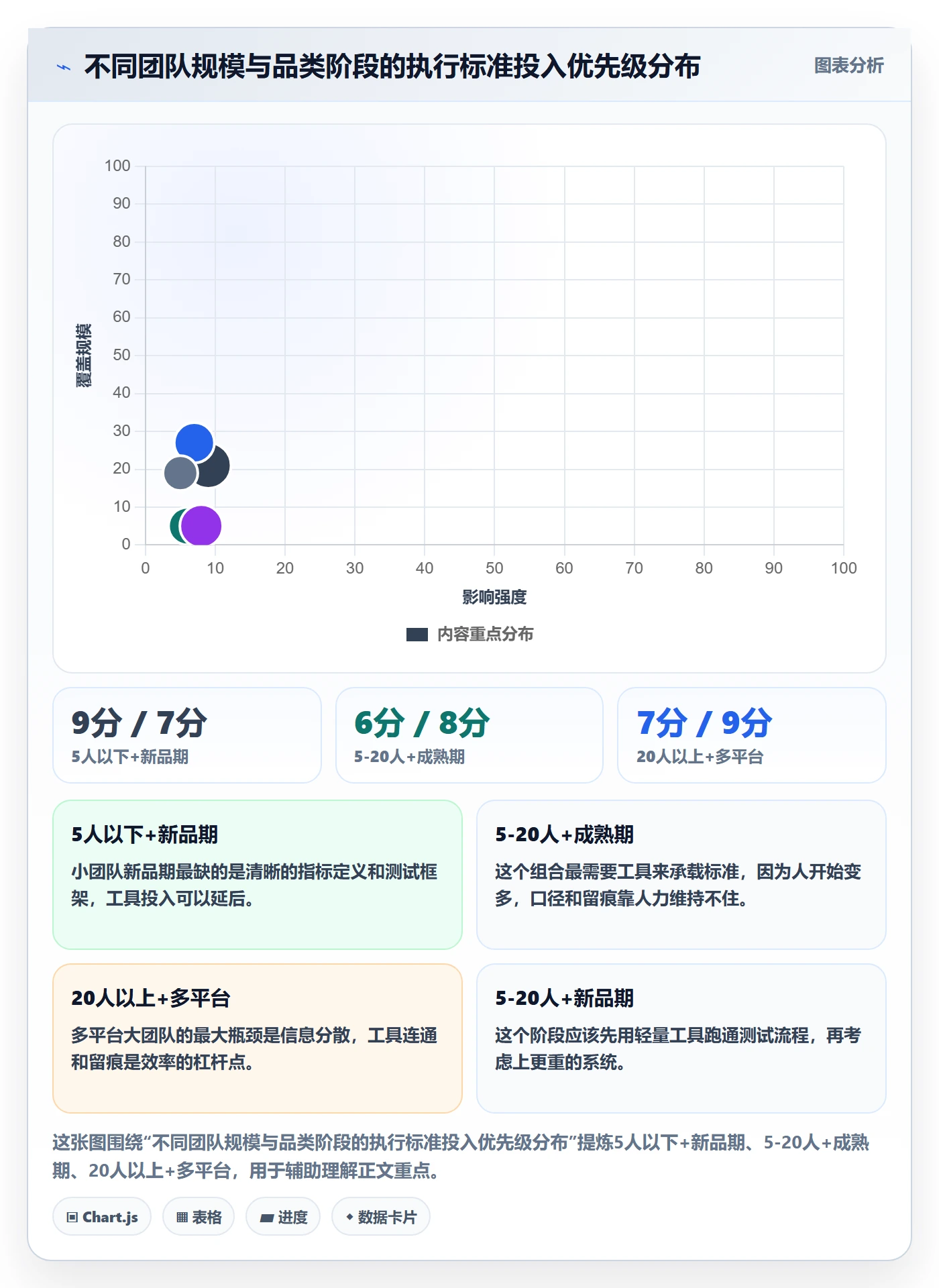Click the Chart.js tag chip
This screenshot has width=939, height=1288.
point(102,1217)
